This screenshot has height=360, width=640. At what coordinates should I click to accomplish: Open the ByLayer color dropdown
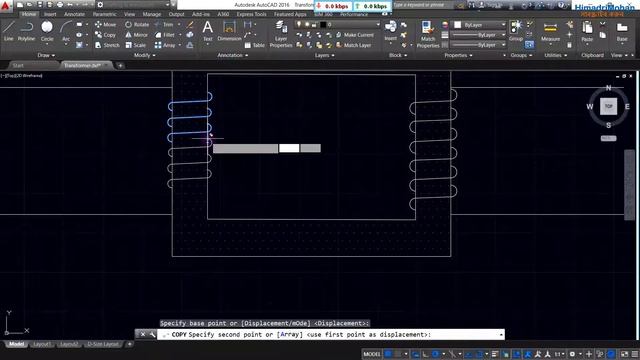[x=479, y=25]
